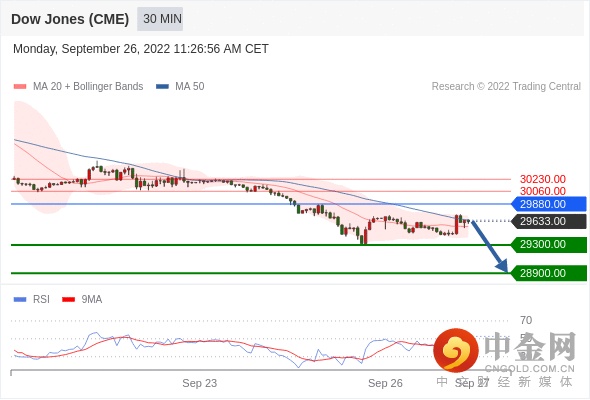Click the MA 20 + Bollinger Bands legend label
This screenshot has width=590, height=400.
88,87
